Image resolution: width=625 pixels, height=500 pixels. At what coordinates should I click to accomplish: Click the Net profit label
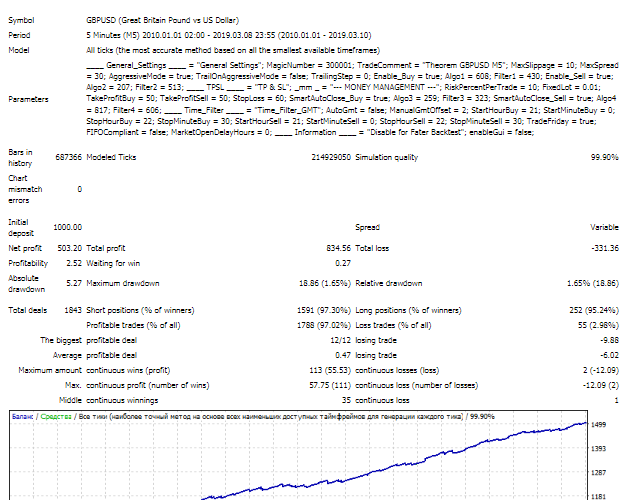click(25, 248)
